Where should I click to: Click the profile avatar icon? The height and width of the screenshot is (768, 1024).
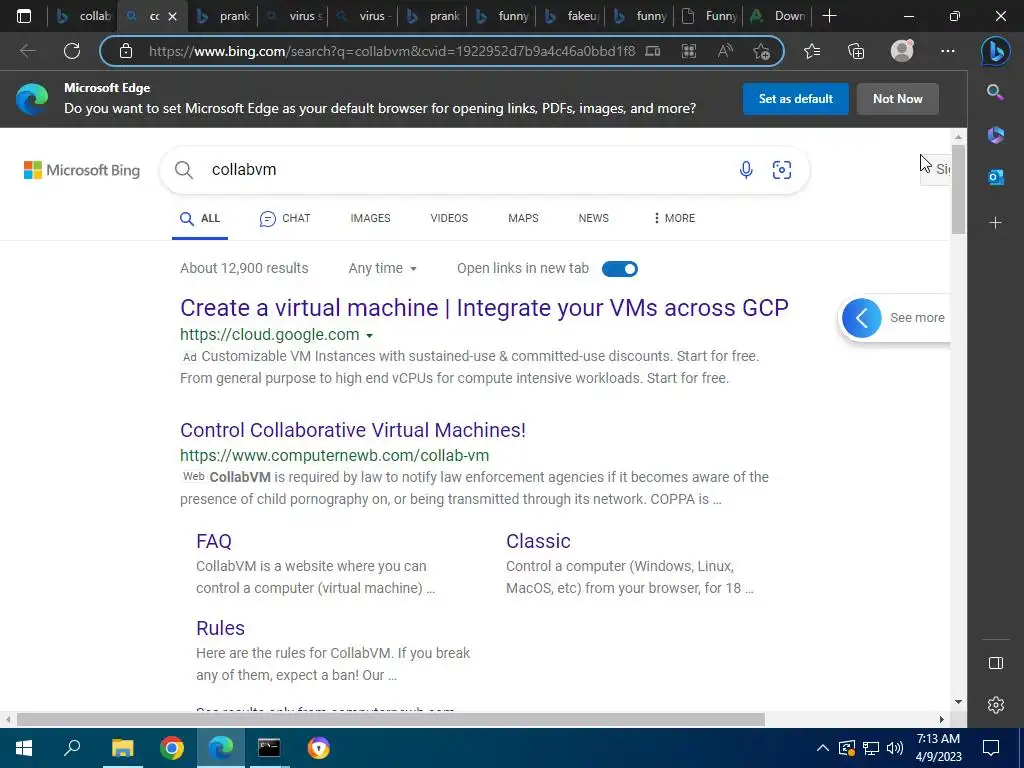click(x=902, y=51)
